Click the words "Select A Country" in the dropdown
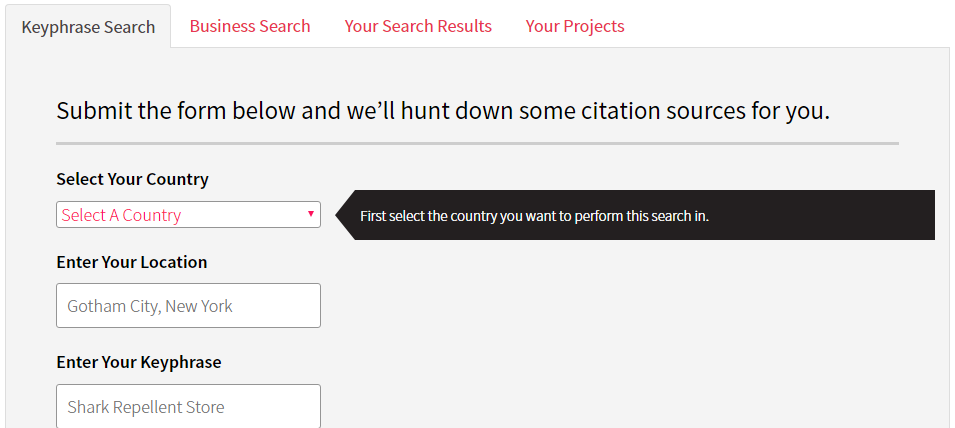 pyautogui.click(x=121, y=215)
